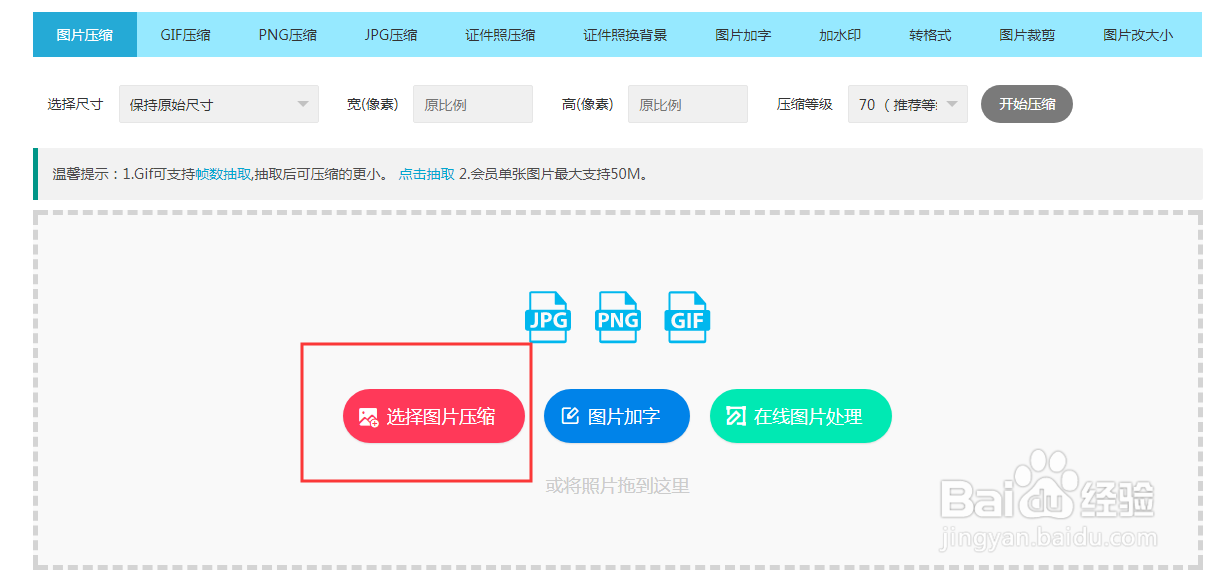Open the 点击抽取 link
The image size is (1225, 580).
427,174
